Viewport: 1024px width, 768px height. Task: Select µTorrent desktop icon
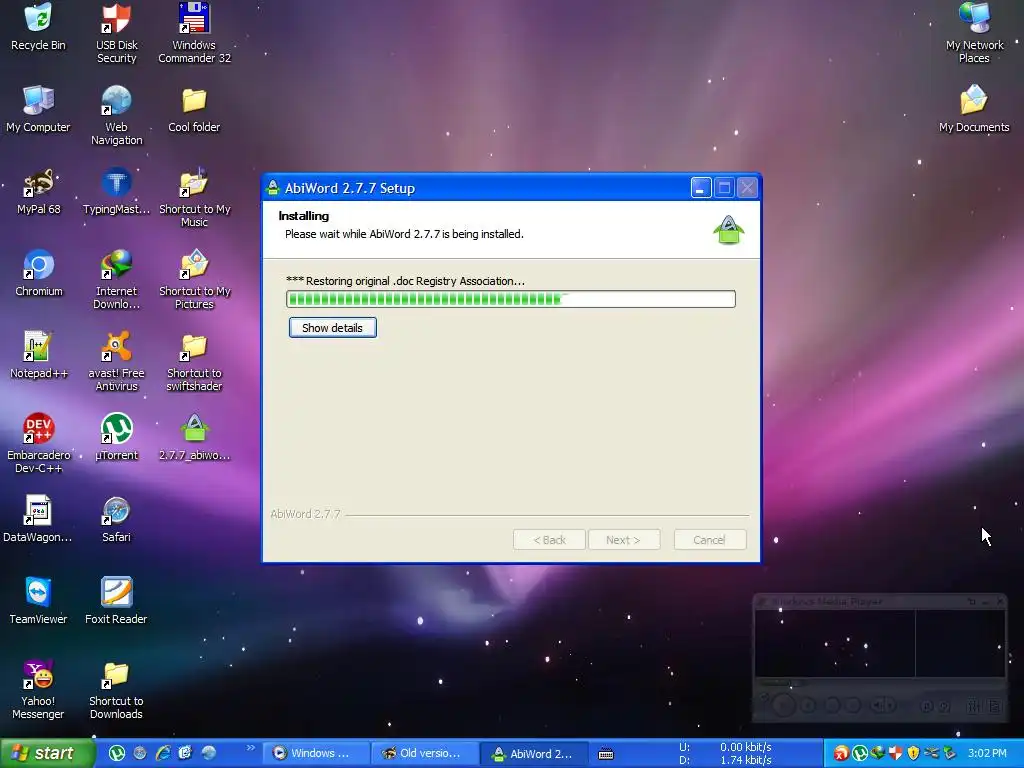pos(116,437)
